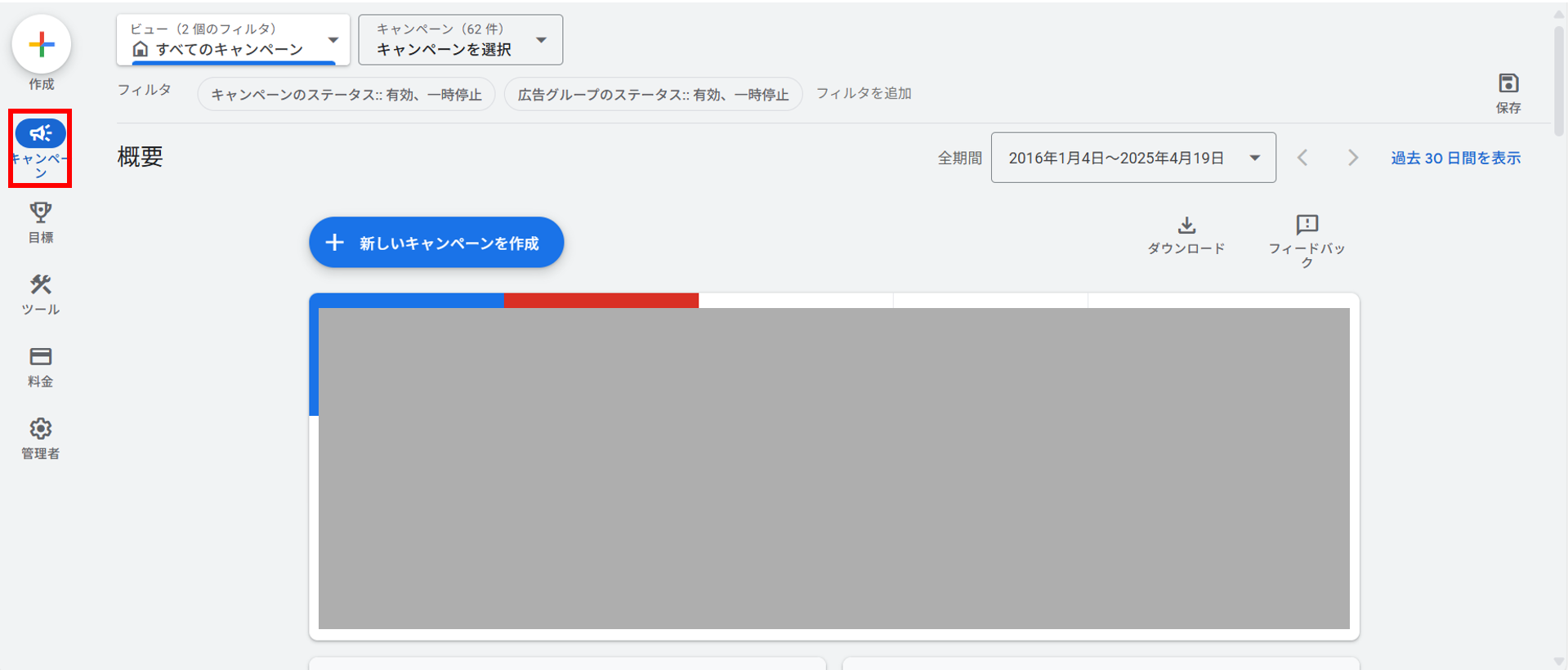Select the blue metric tab on chart

[407, 301]
